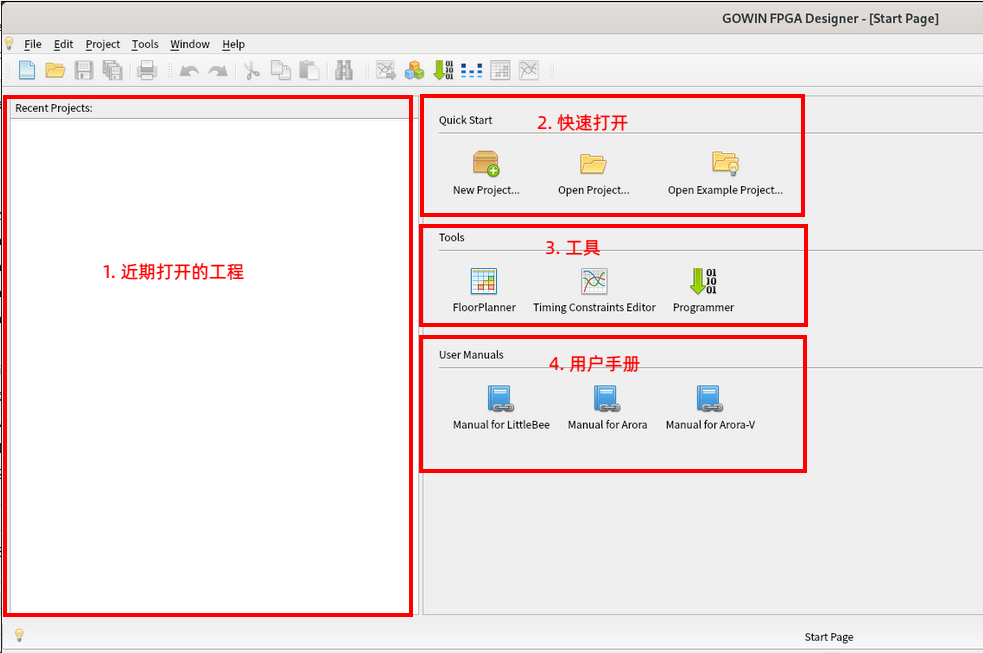Click the Timing Constraints icon in toolbar
The width and height of the screenshot is (983, 653).
pos(528,70)
